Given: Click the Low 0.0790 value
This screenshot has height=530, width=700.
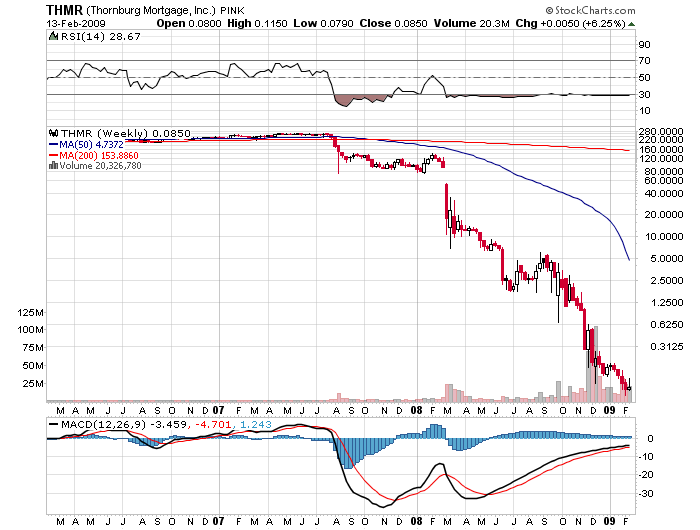Looking at the screenshot, I should point(323,24).
